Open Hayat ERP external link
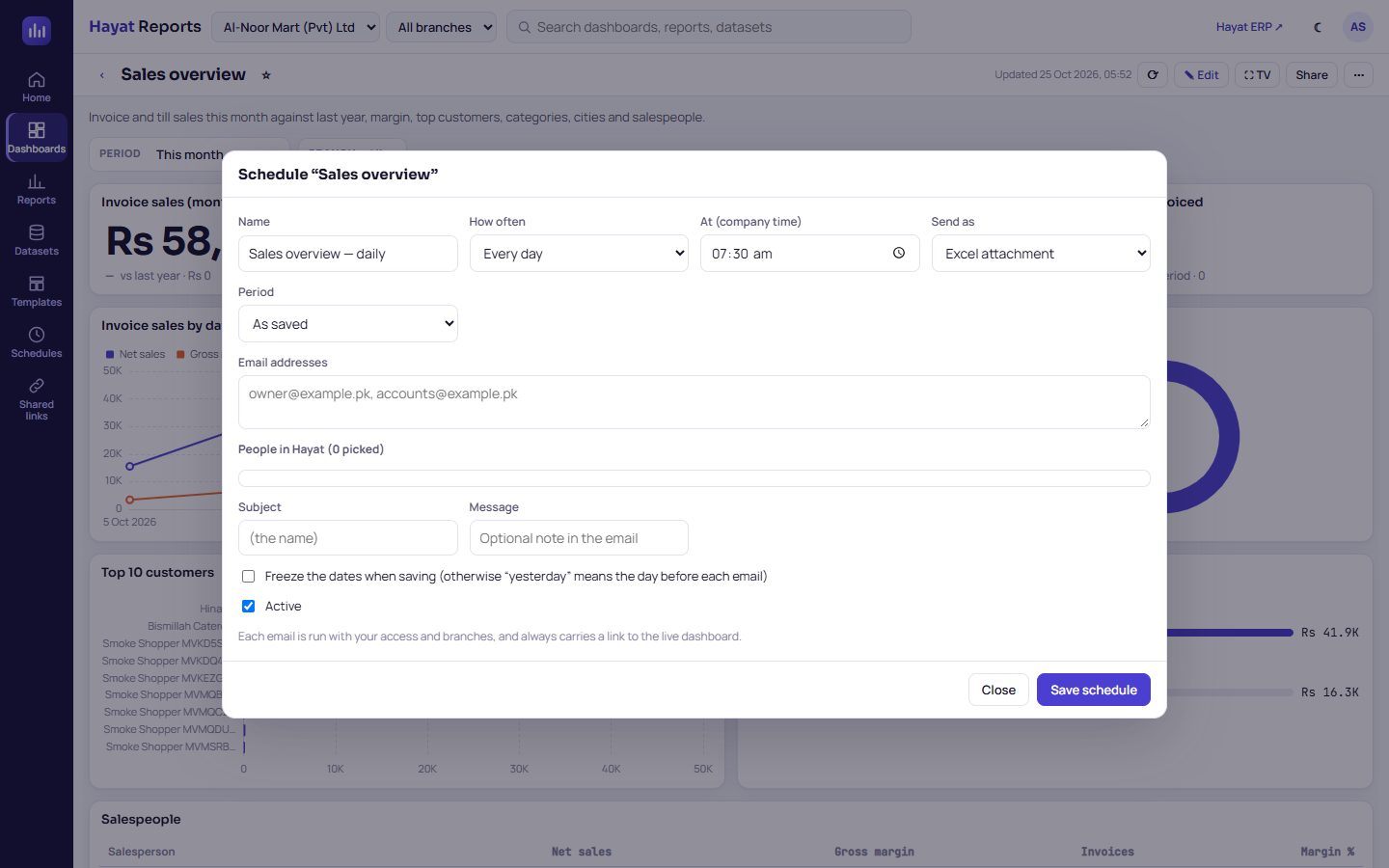The height and width of the screenshot is (868, 1389). (1249, 27)
